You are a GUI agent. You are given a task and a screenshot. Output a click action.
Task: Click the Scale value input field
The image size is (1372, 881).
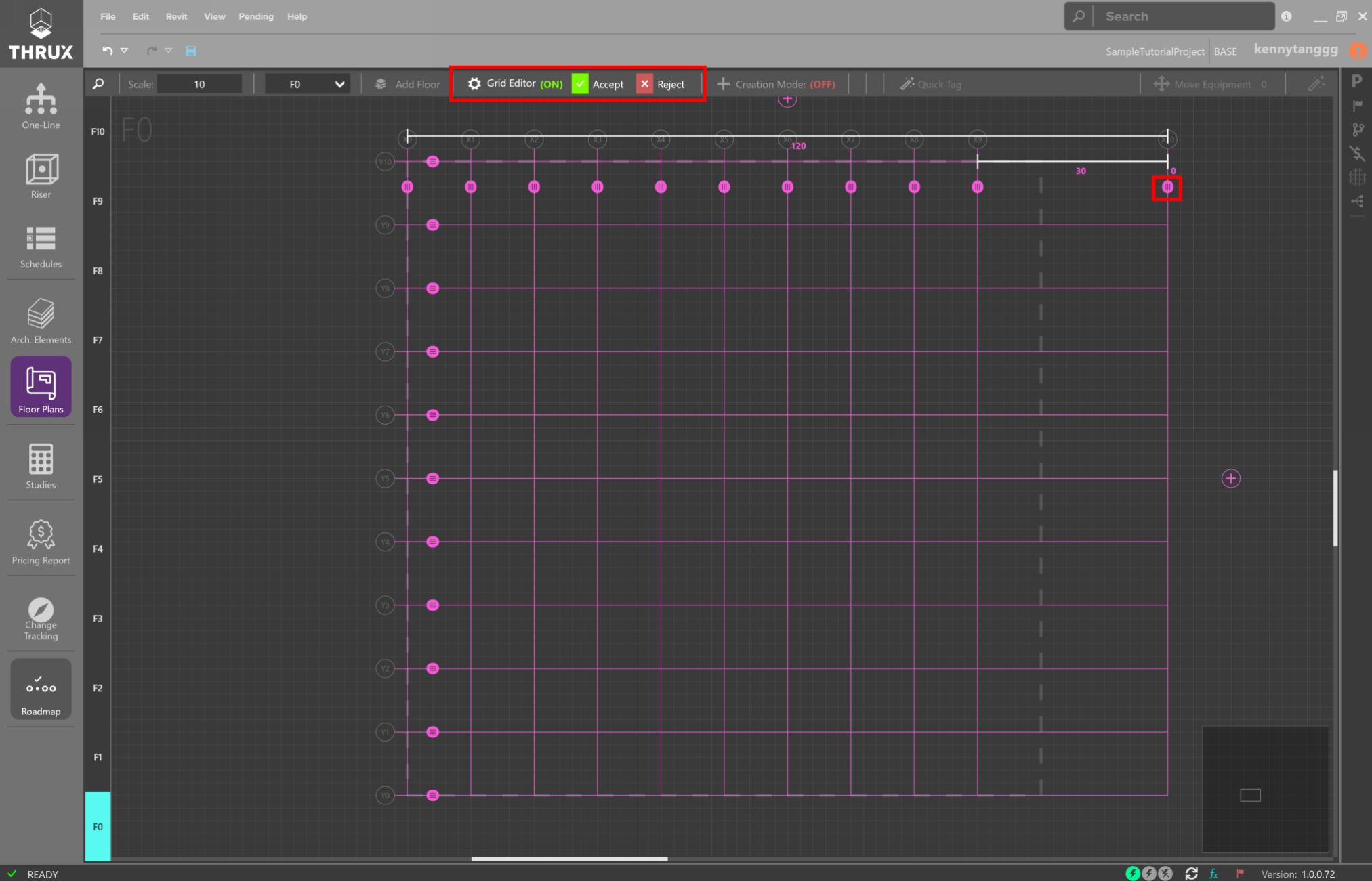point(199,84)
